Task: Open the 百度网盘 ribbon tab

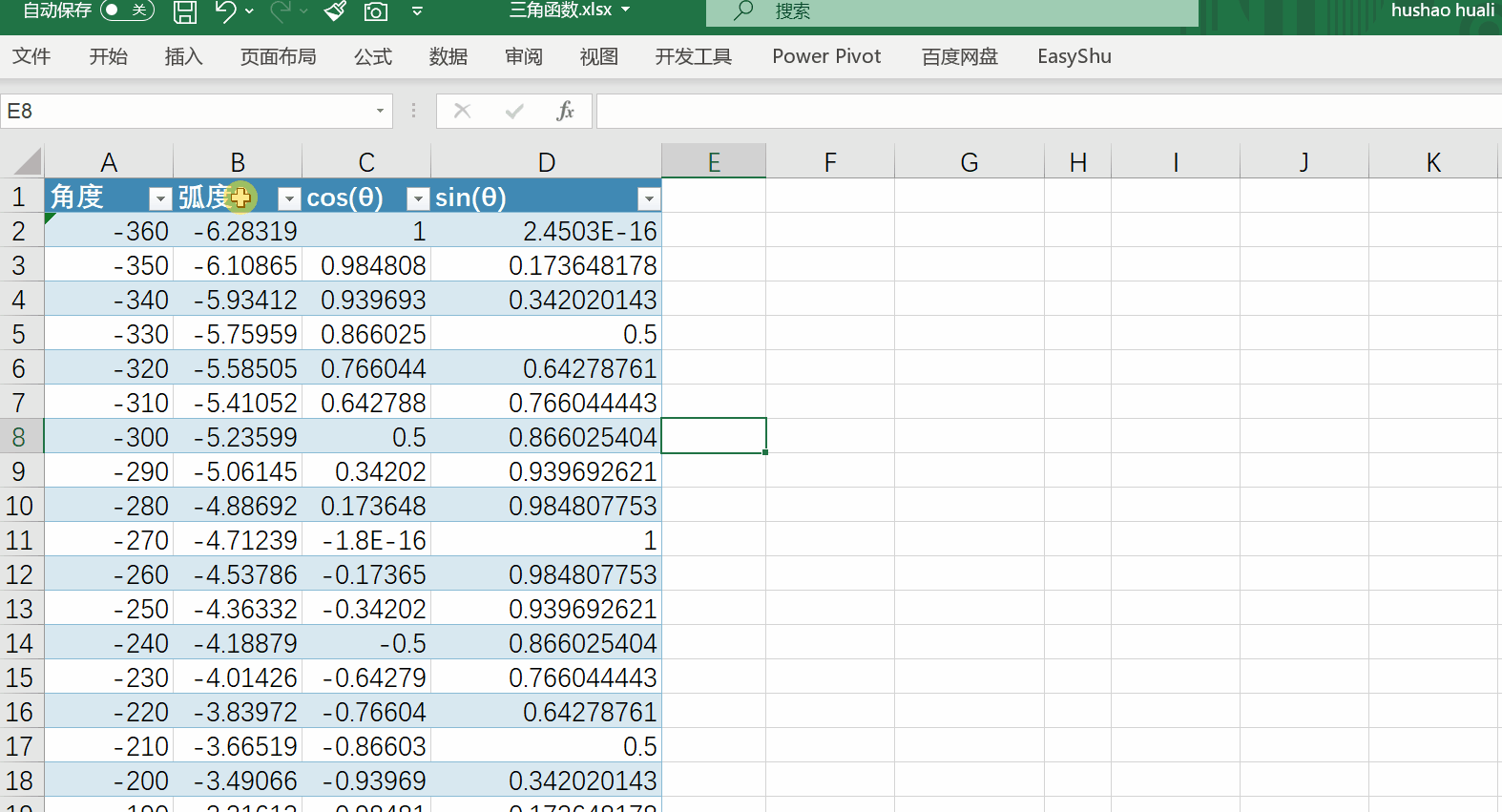Action: point(960,56)
